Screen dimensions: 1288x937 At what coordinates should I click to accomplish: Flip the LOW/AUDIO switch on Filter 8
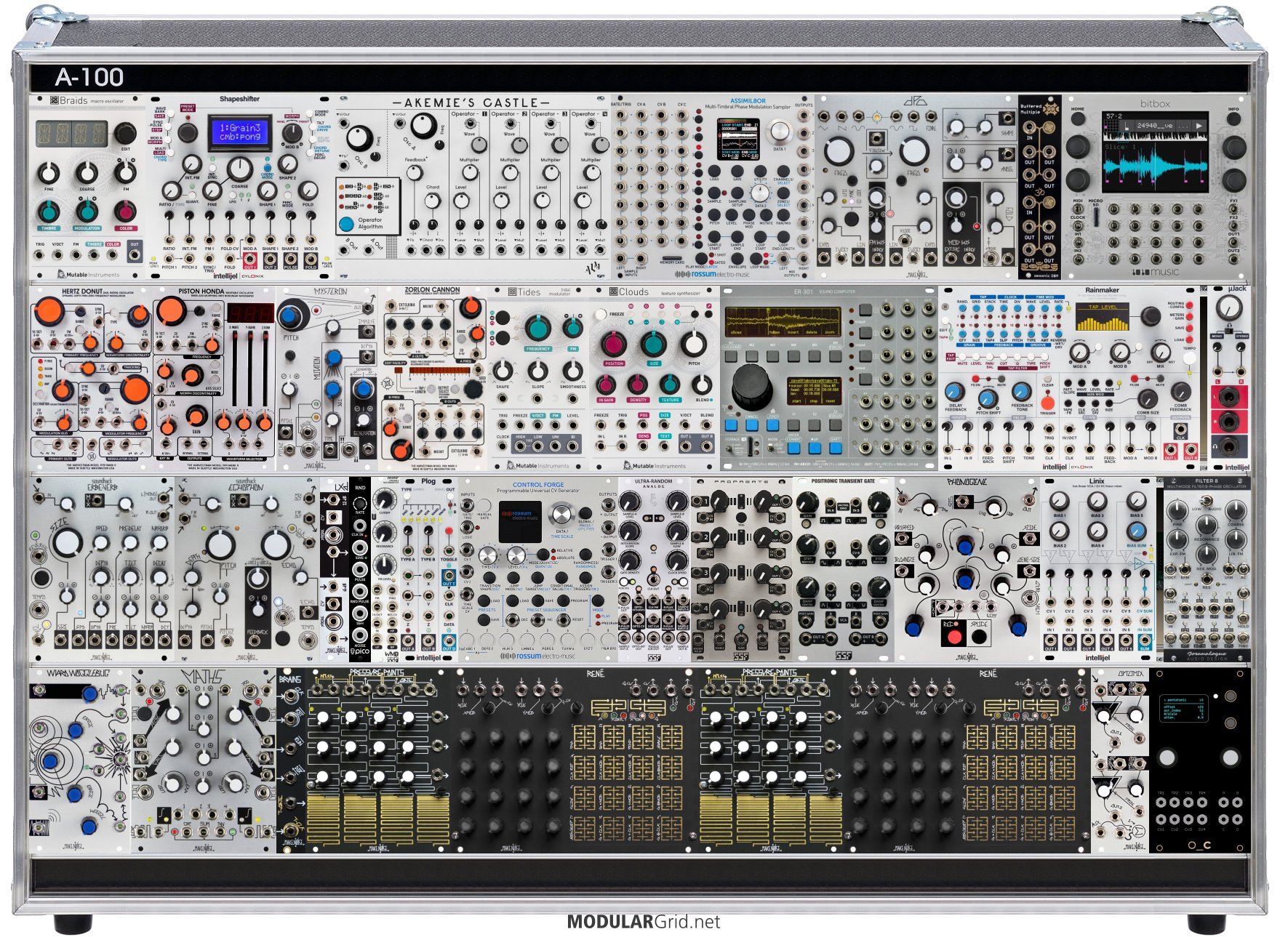[1207, 500]
